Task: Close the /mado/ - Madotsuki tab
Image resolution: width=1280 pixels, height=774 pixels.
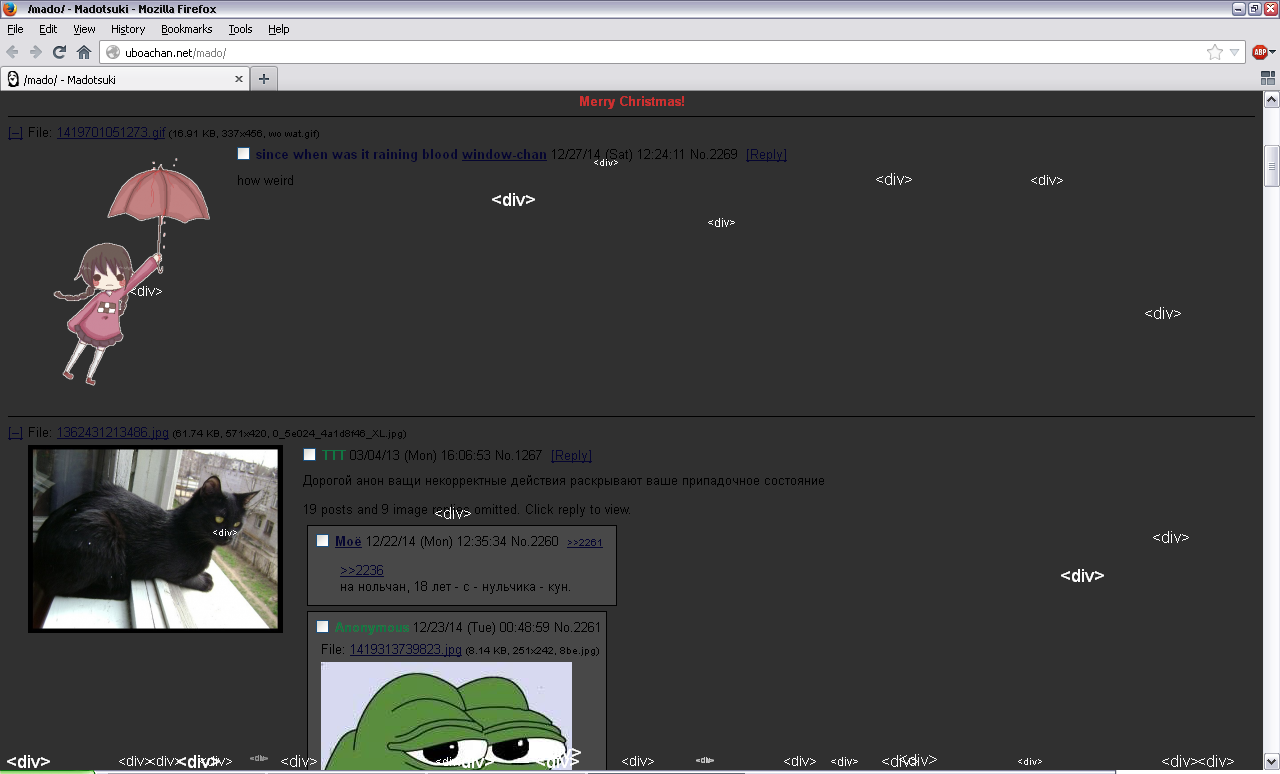Action: (x=239, y=79)
